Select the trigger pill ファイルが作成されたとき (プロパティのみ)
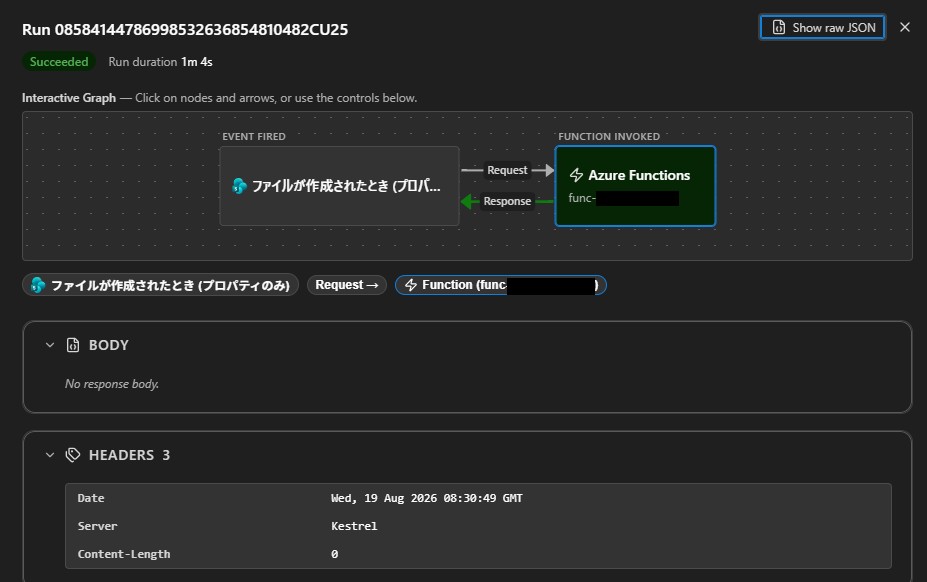927x582 pixels. (160, 285)
